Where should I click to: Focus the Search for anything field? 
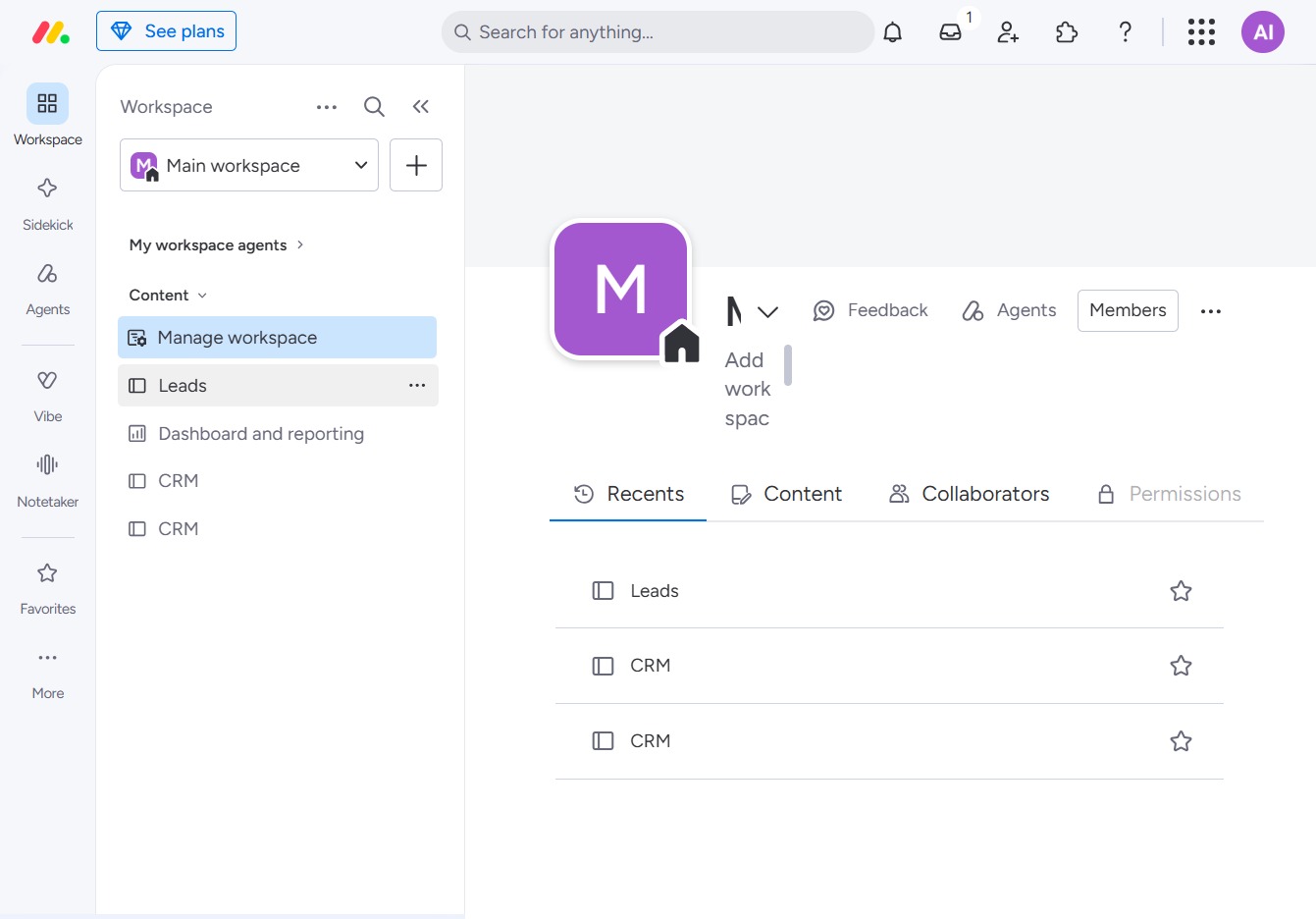click(x=658, y=32)
